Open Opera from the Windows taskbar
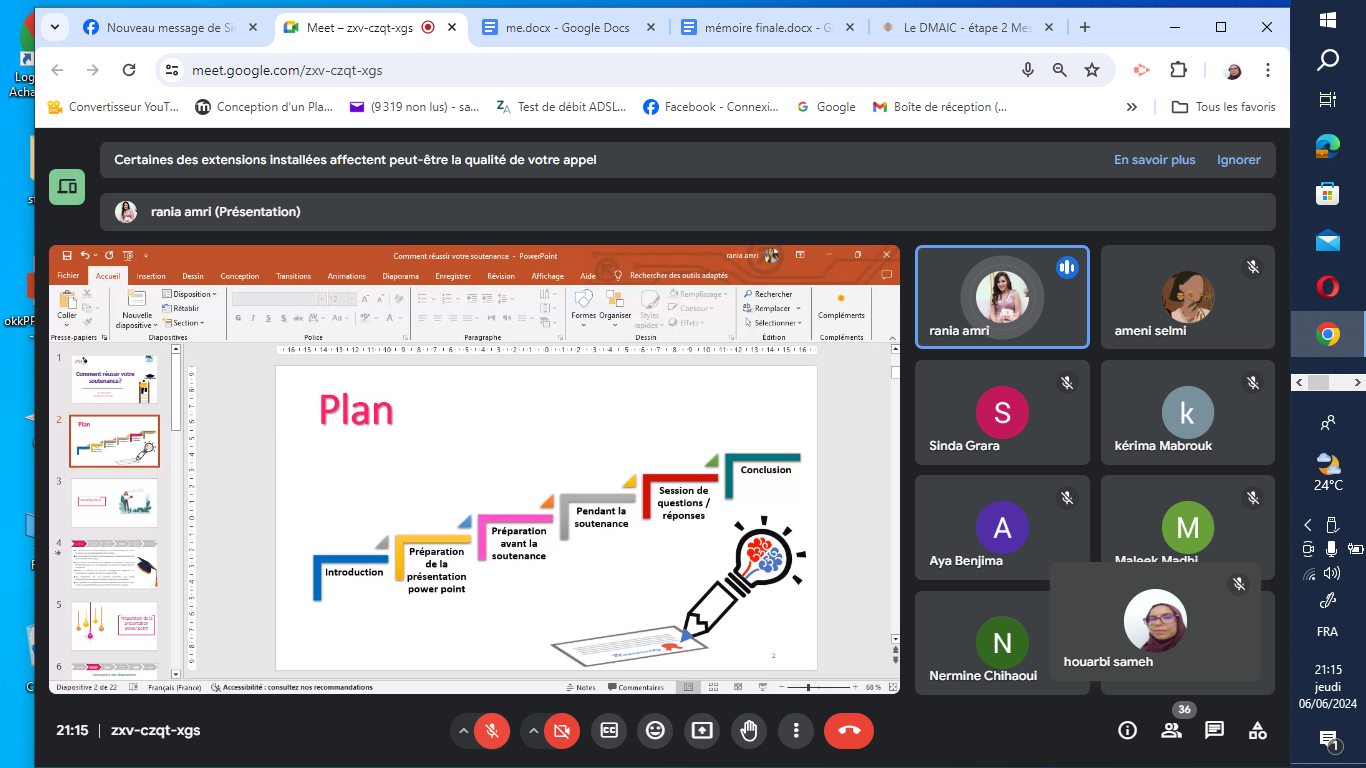 coord(1328,288)
